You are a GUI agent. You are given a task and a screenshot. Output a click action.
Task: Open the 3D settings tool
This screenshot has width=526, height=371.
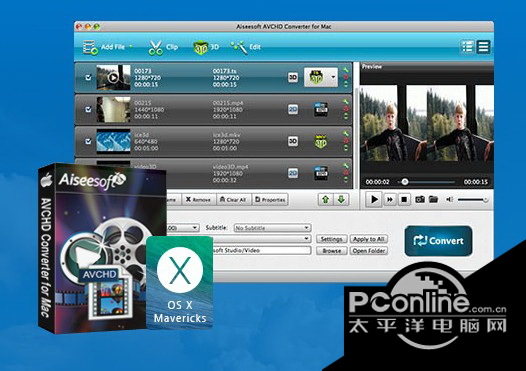click(x=206, y=47)
